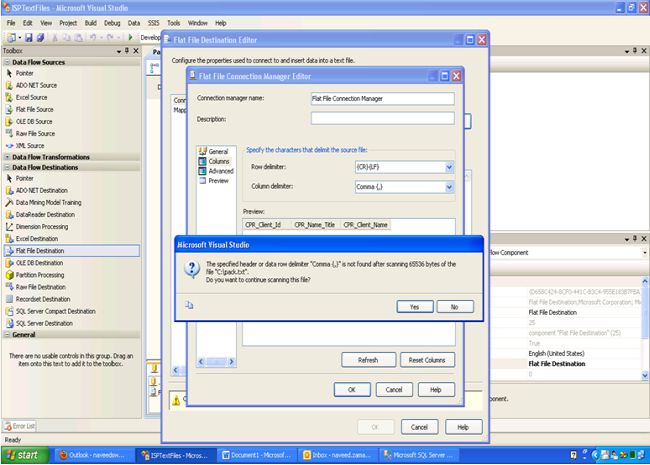The height and width of the screenshot is (465, 650).
Task: Open Column delimiter dropdown
Action: [x=449, y=187]
